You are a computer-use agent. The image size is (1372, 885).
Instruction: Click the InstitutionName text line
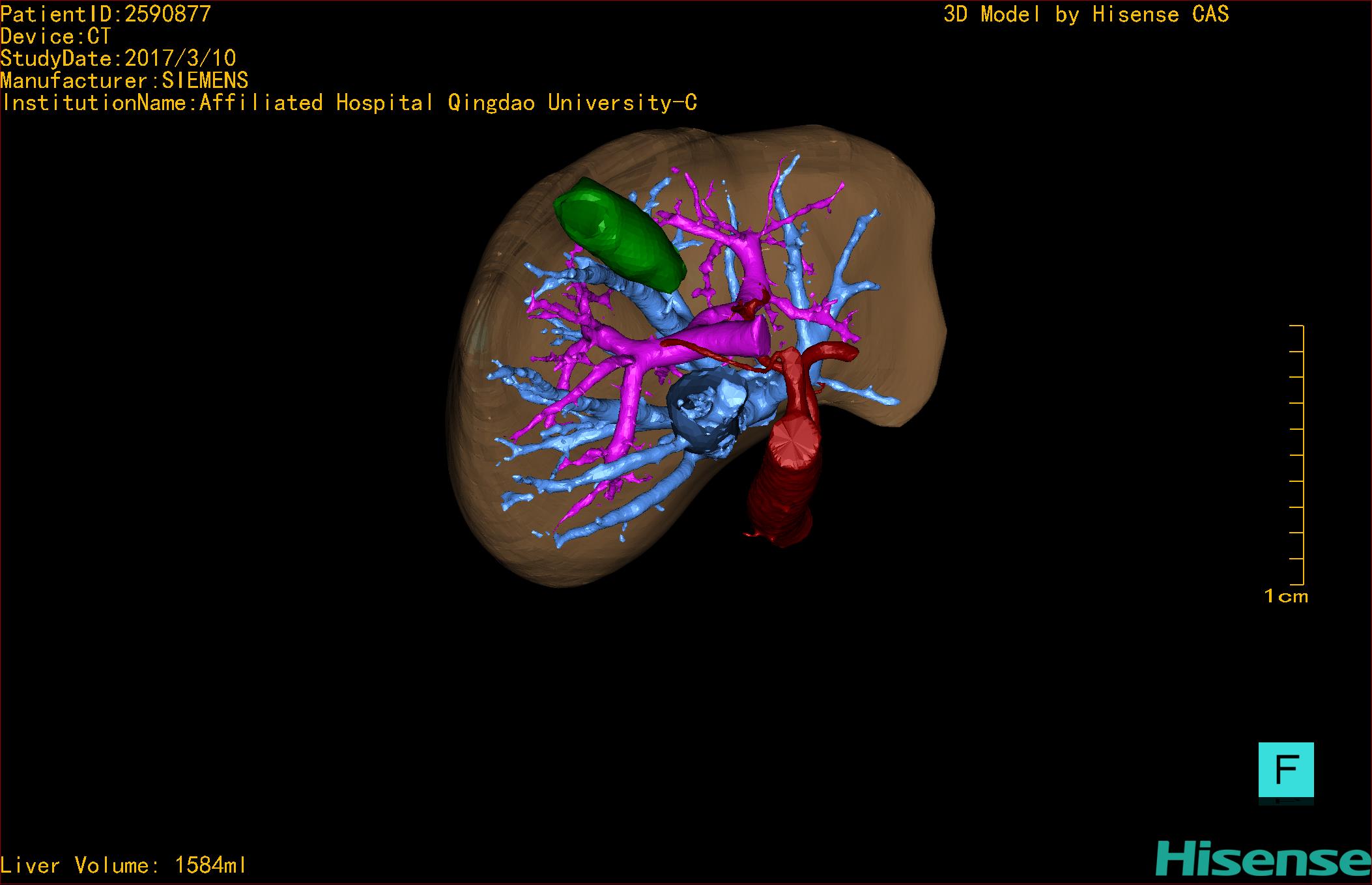click(349, 103)
